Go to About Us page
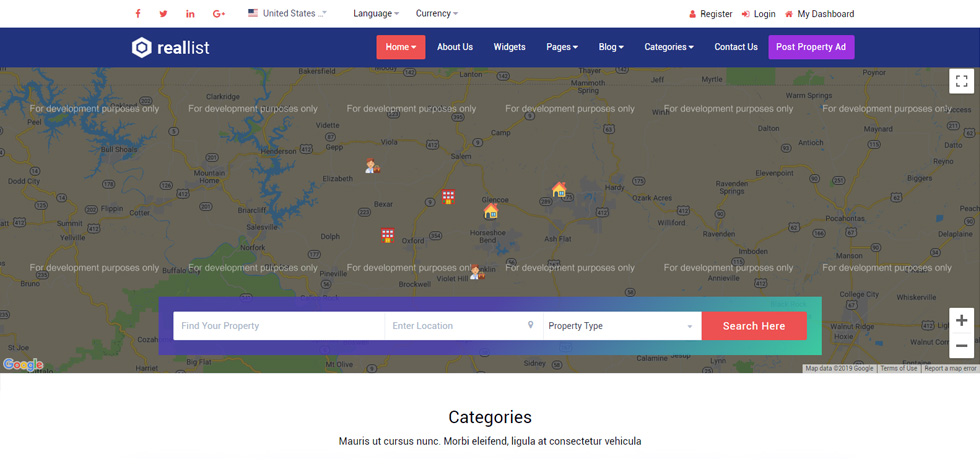The image size is (980, 471). [x=455, y=47]
